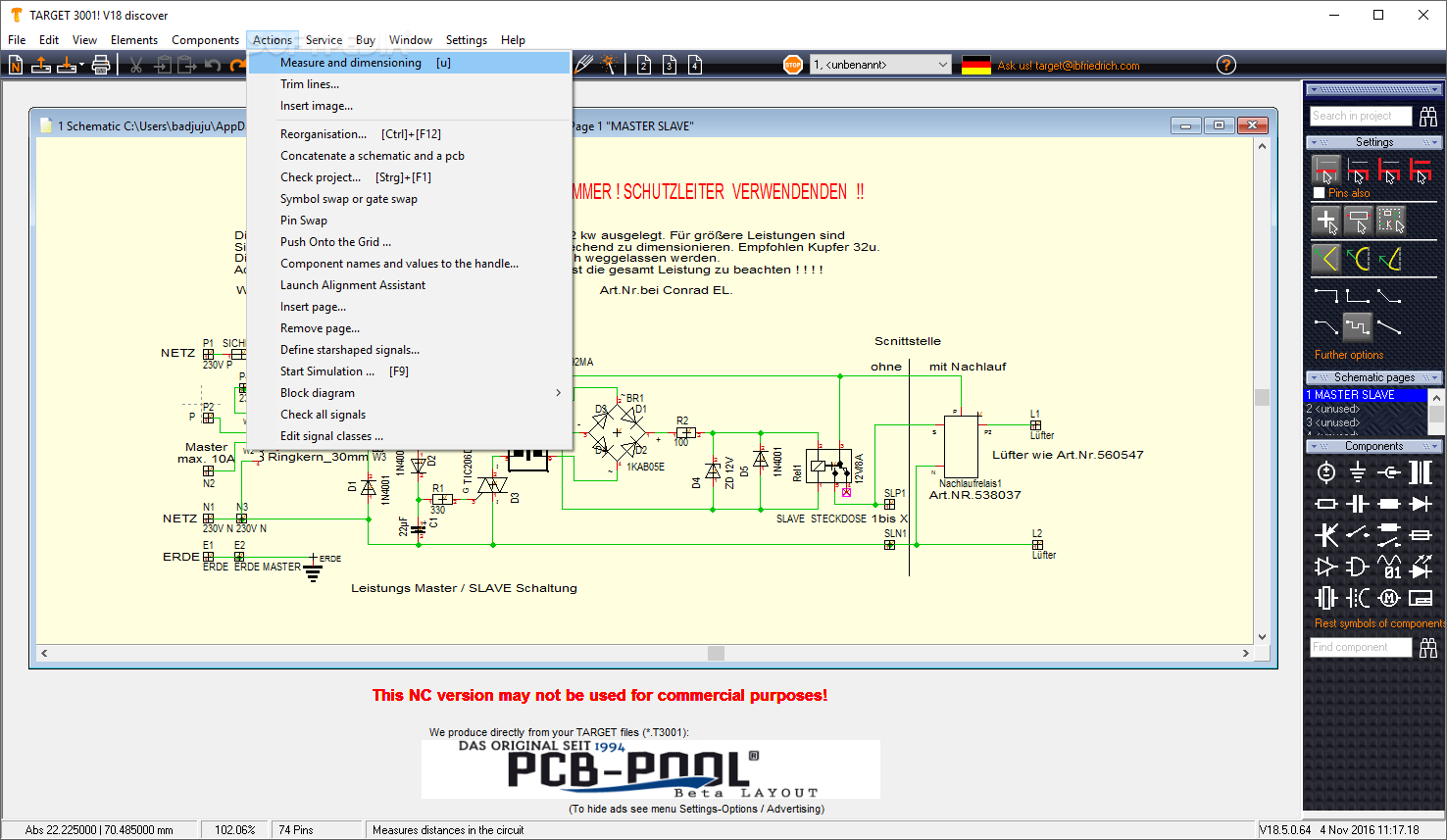Click the page 2 toolbar icon
Screen dimensions: 1447x840
click(x=644, y=65)
